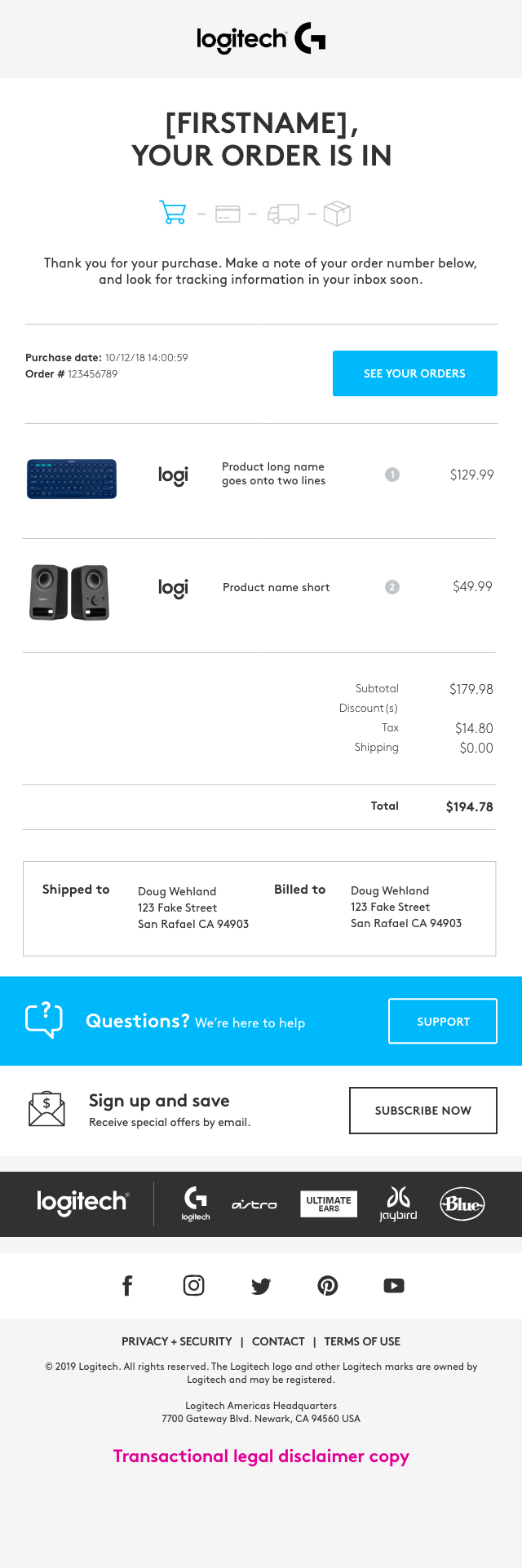The width and height of the screenshot is (522, 1568).
Task: Click the Logitech G brand logo
Action: point(196,1204)
